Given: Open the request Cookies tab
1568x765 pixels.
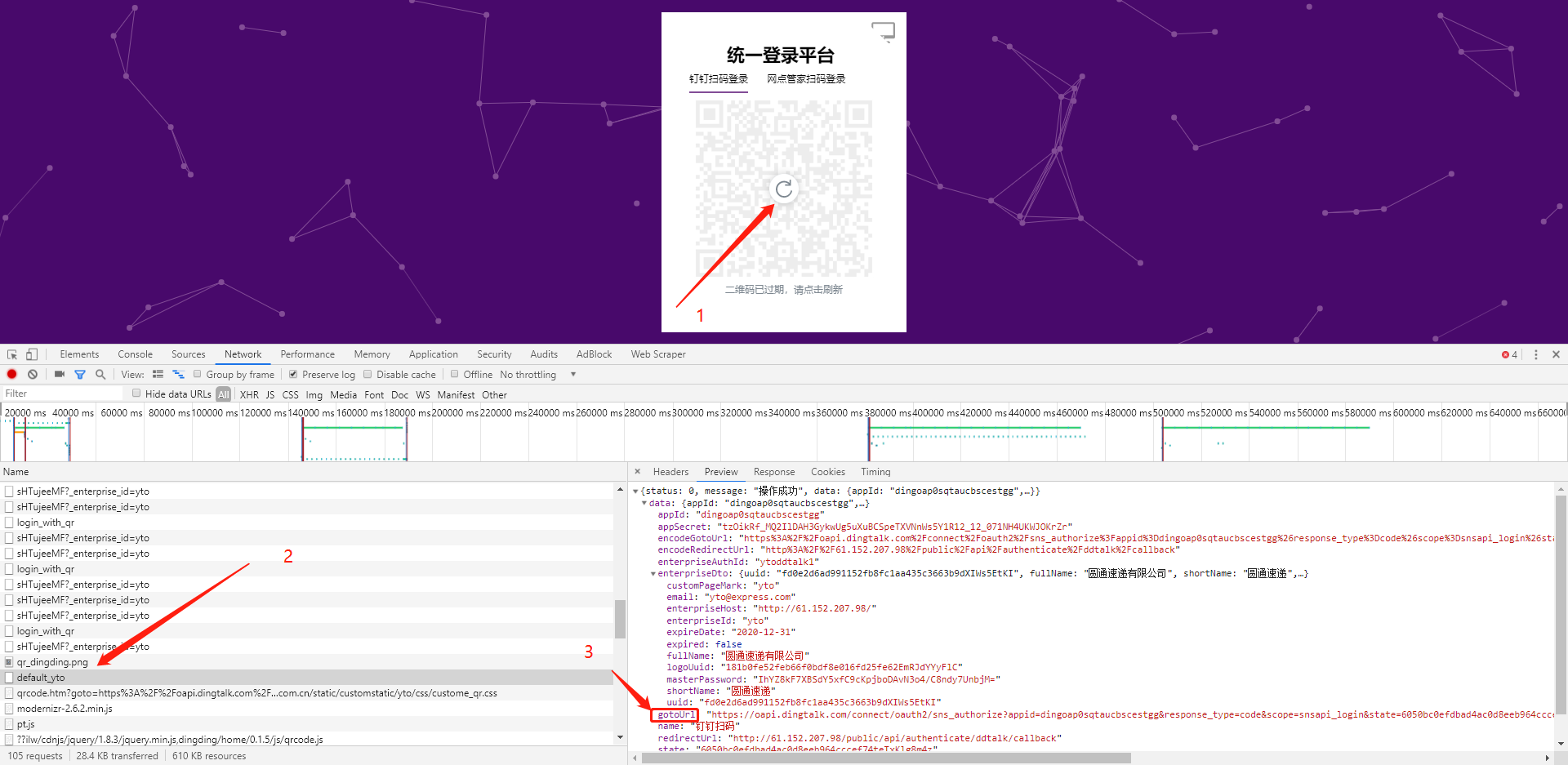Looking at the screenshot, I should click(828, 472).
